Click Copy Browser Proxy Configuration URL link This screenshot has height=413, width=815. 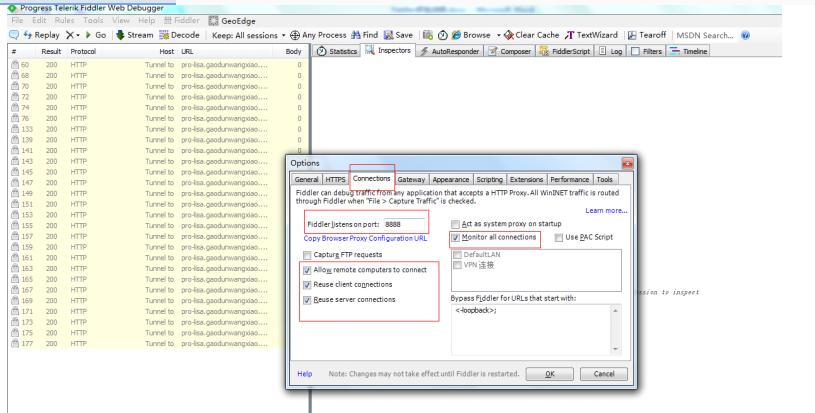pyautogui.click(x=365, y=238)
